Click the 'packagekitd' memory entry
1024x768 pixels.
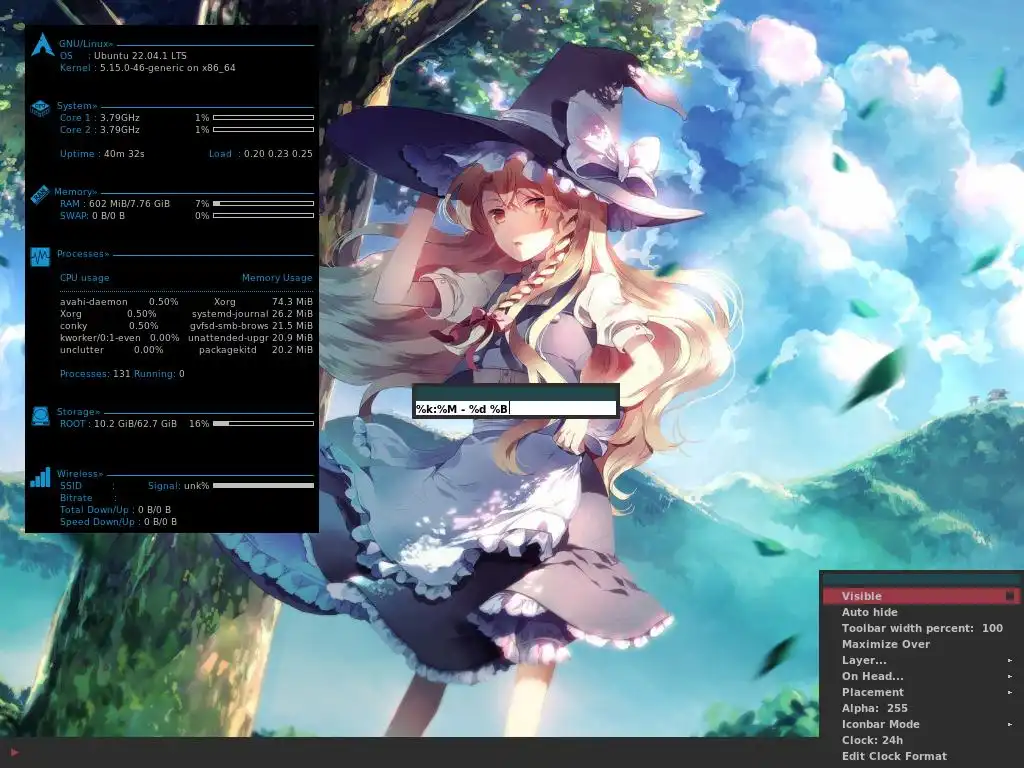(228, 350)
